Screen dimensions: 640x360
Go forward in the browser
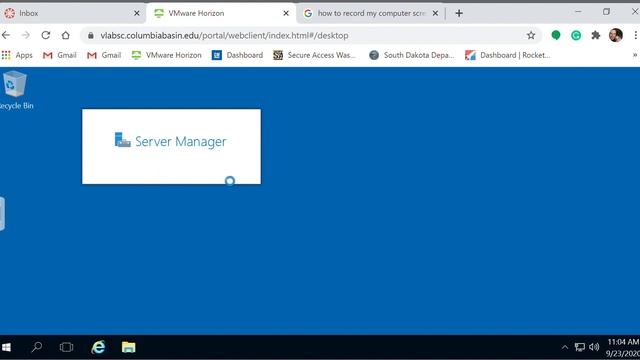point(26,36)
